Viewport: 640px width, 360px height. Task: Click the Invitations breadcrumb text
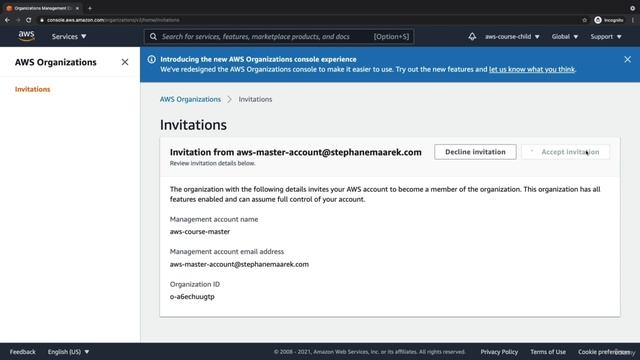pos(255,99)
